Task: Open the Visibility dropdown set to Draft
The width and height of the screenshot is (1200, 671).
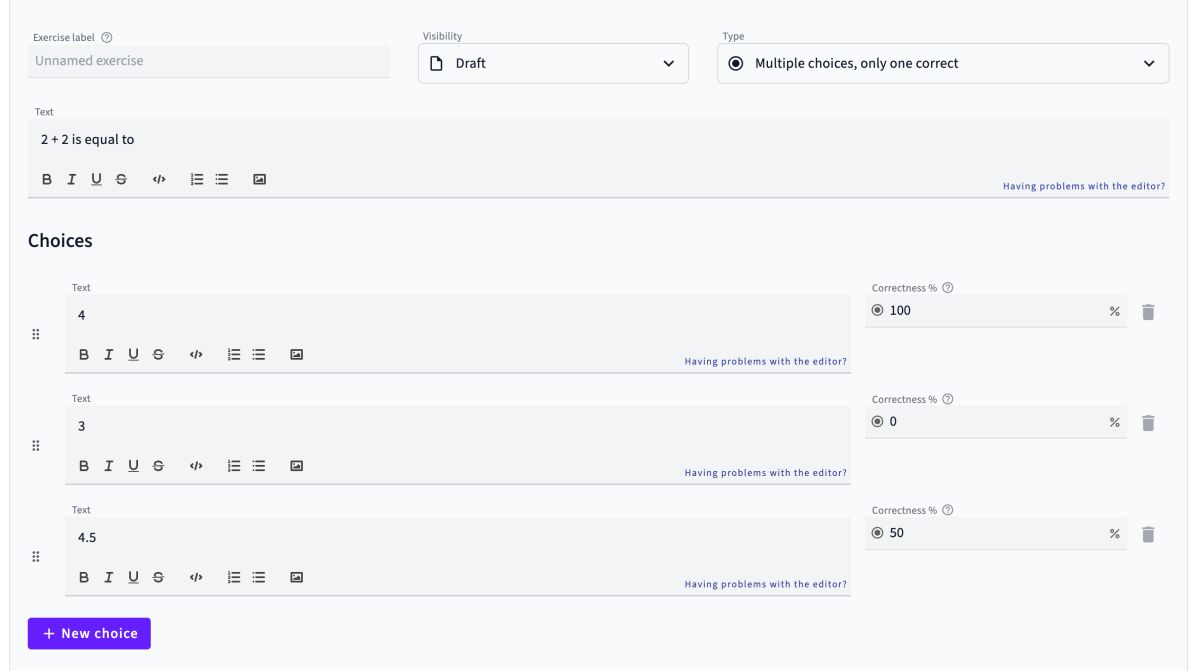Action: point(553,63)
